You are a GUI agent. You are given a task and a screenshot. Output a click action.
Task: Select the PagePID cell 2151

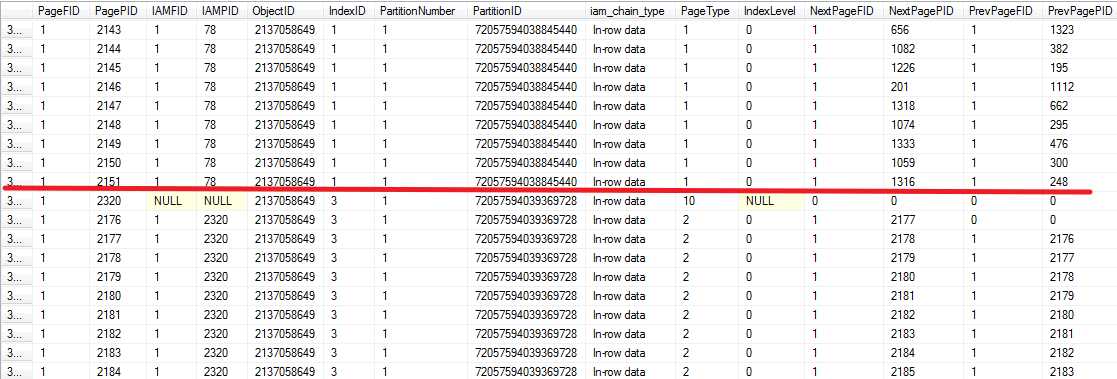[x=118, y=182]
